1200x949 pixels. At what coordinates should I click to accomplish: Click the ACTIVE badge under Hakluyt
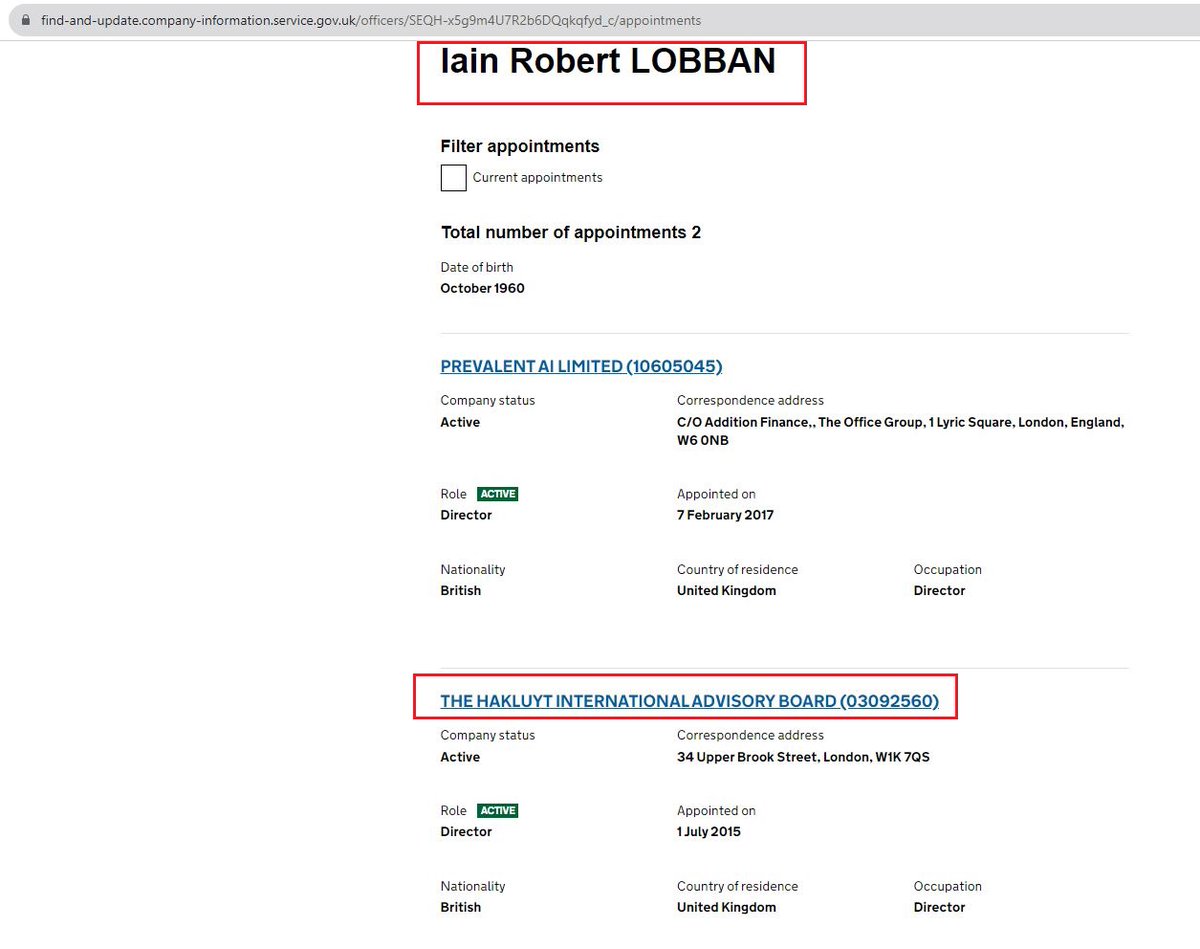498,811
